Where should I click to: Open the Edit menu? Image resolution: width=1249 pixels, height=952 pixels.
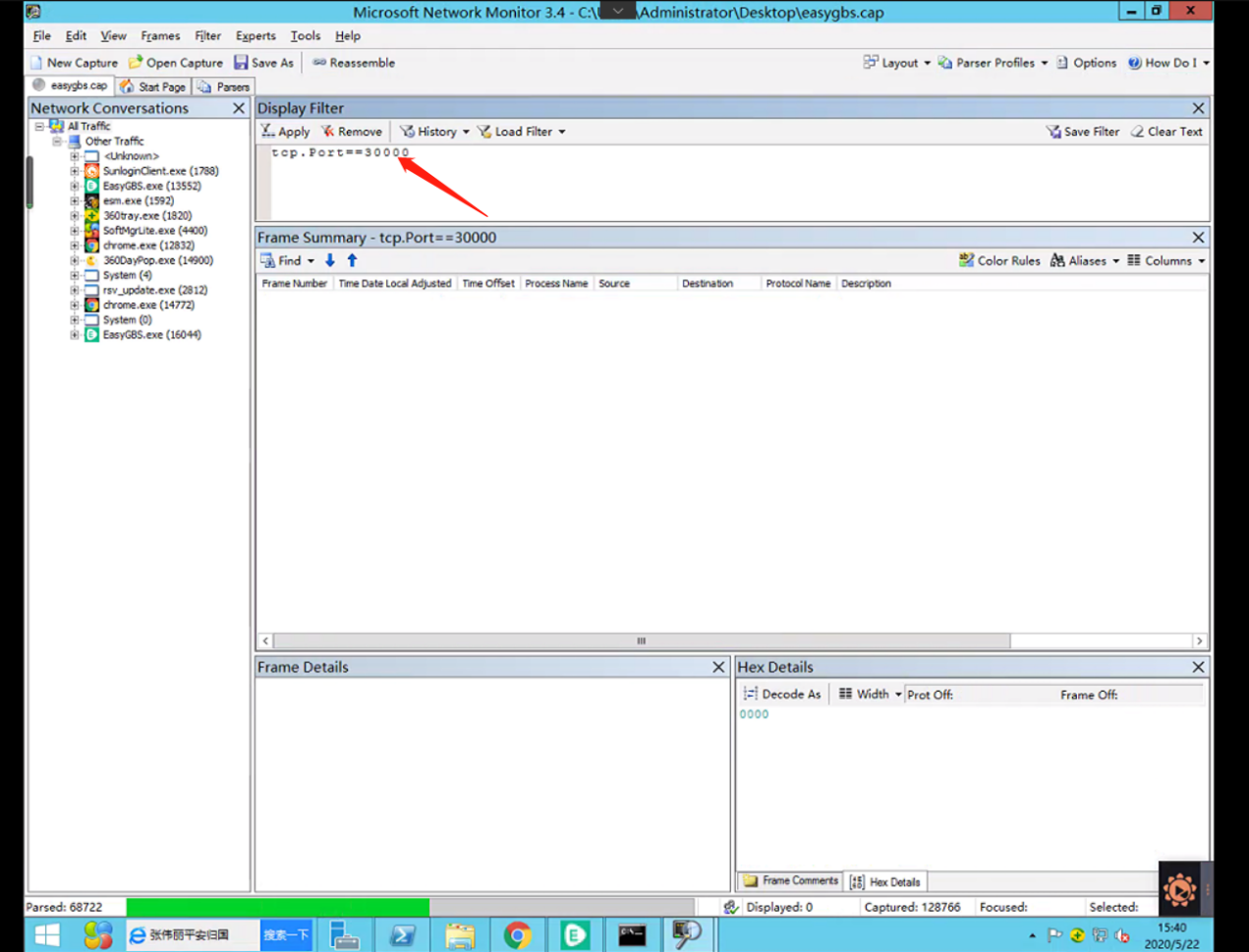[76, 36]
